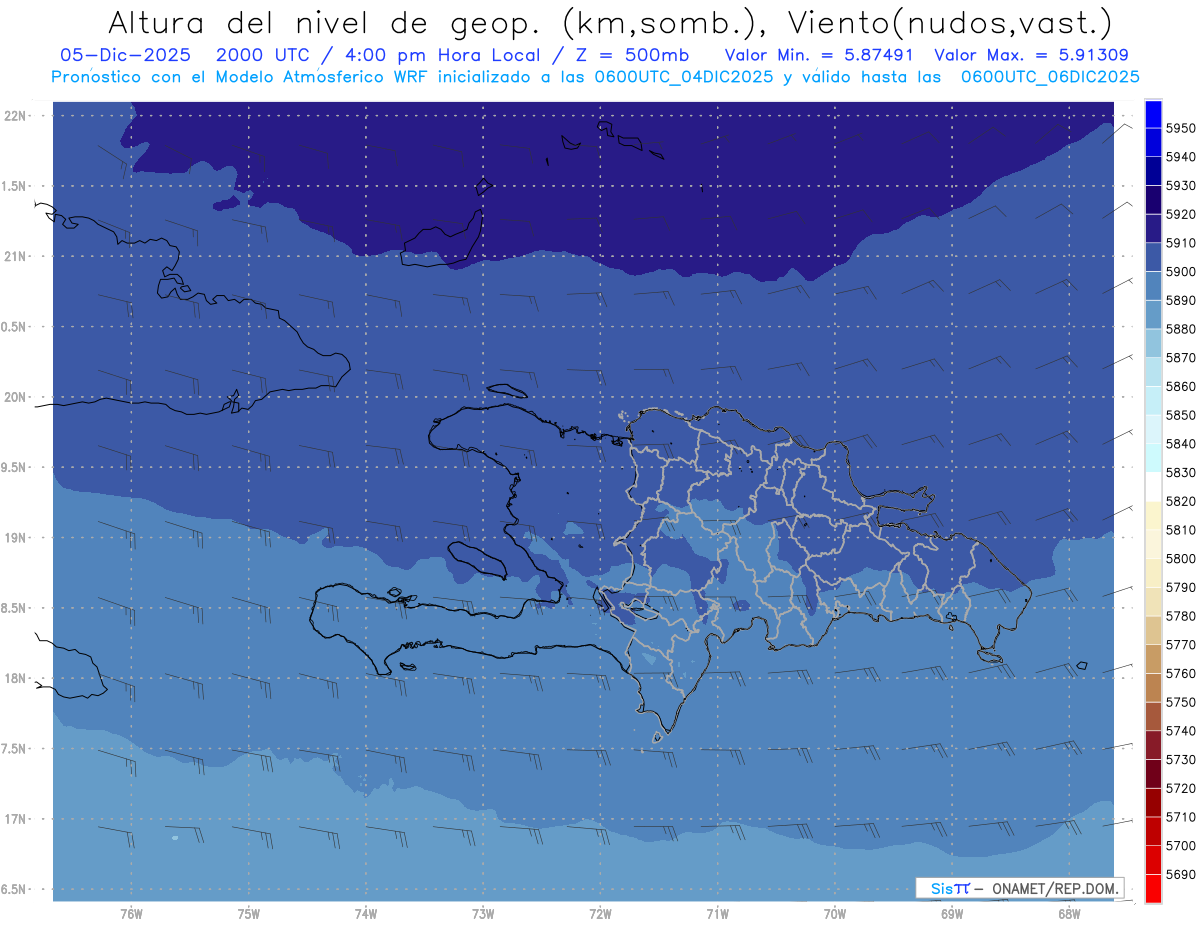Pick the red legend swatch between 5690 and 5700
The image size is (1200, 927).
tap(1153, 860)
